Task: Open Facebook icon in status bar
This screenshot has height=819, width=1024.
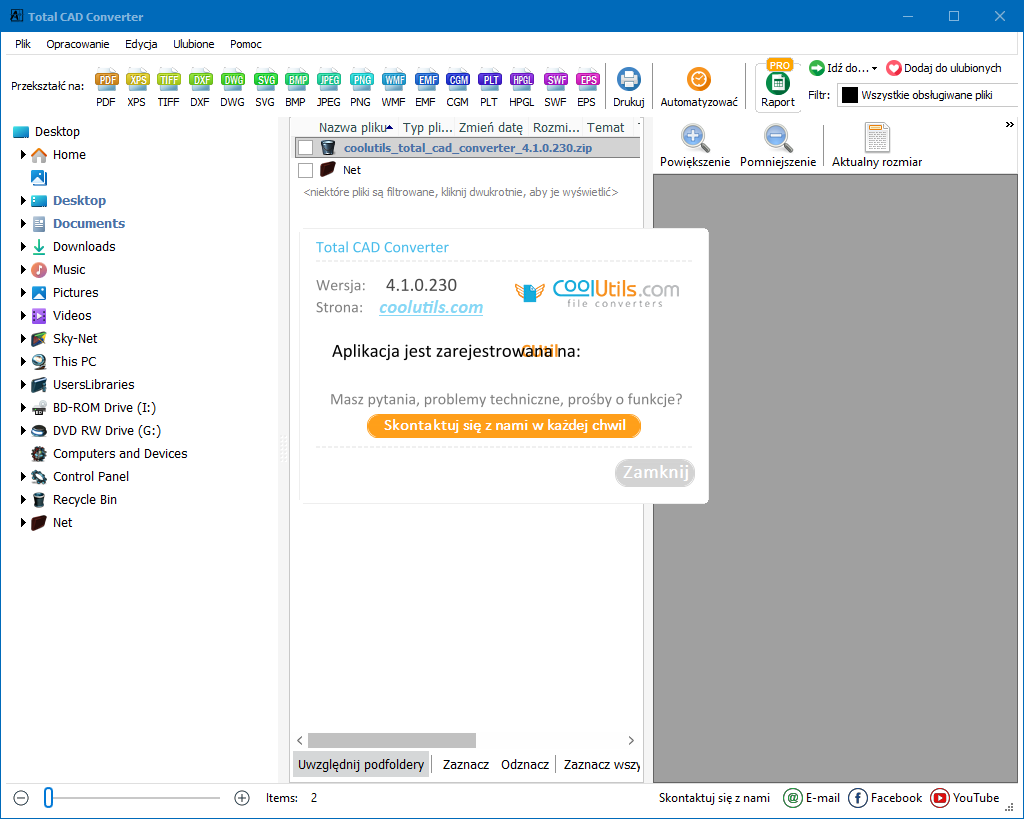Action: pyautogui.click(x=857, y=797)
